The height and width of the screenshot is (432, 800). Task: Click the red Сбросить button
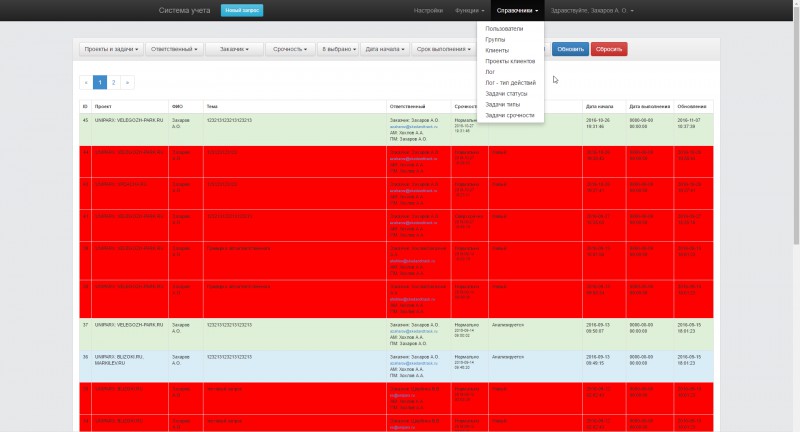[609, 49]
